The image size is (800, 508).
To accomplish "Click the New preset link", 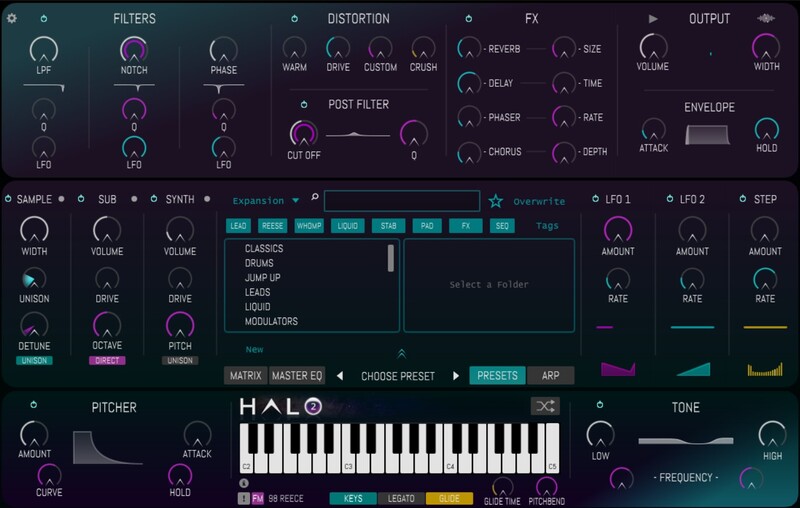I will tap(254, 349).
